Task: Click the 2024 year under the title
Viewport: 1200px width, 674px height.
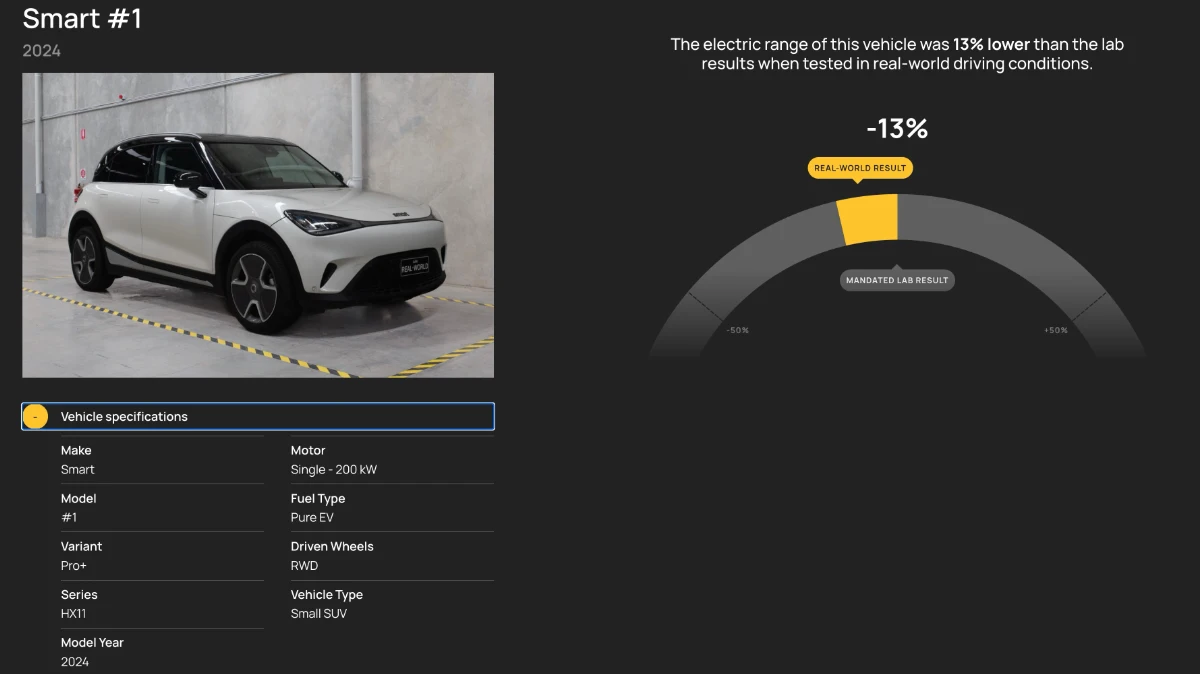Action: coord(42,51)
